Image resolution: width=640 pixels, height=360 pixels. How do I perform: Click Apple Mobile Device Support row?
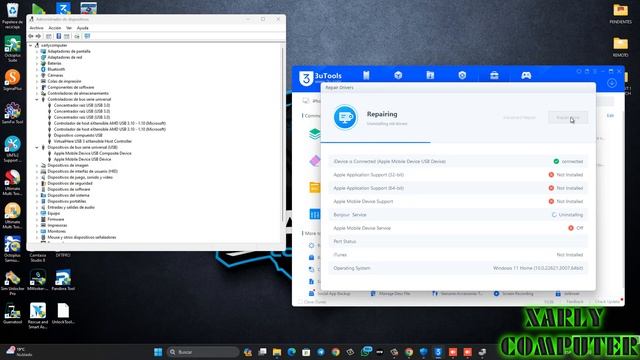coord(458,201)
